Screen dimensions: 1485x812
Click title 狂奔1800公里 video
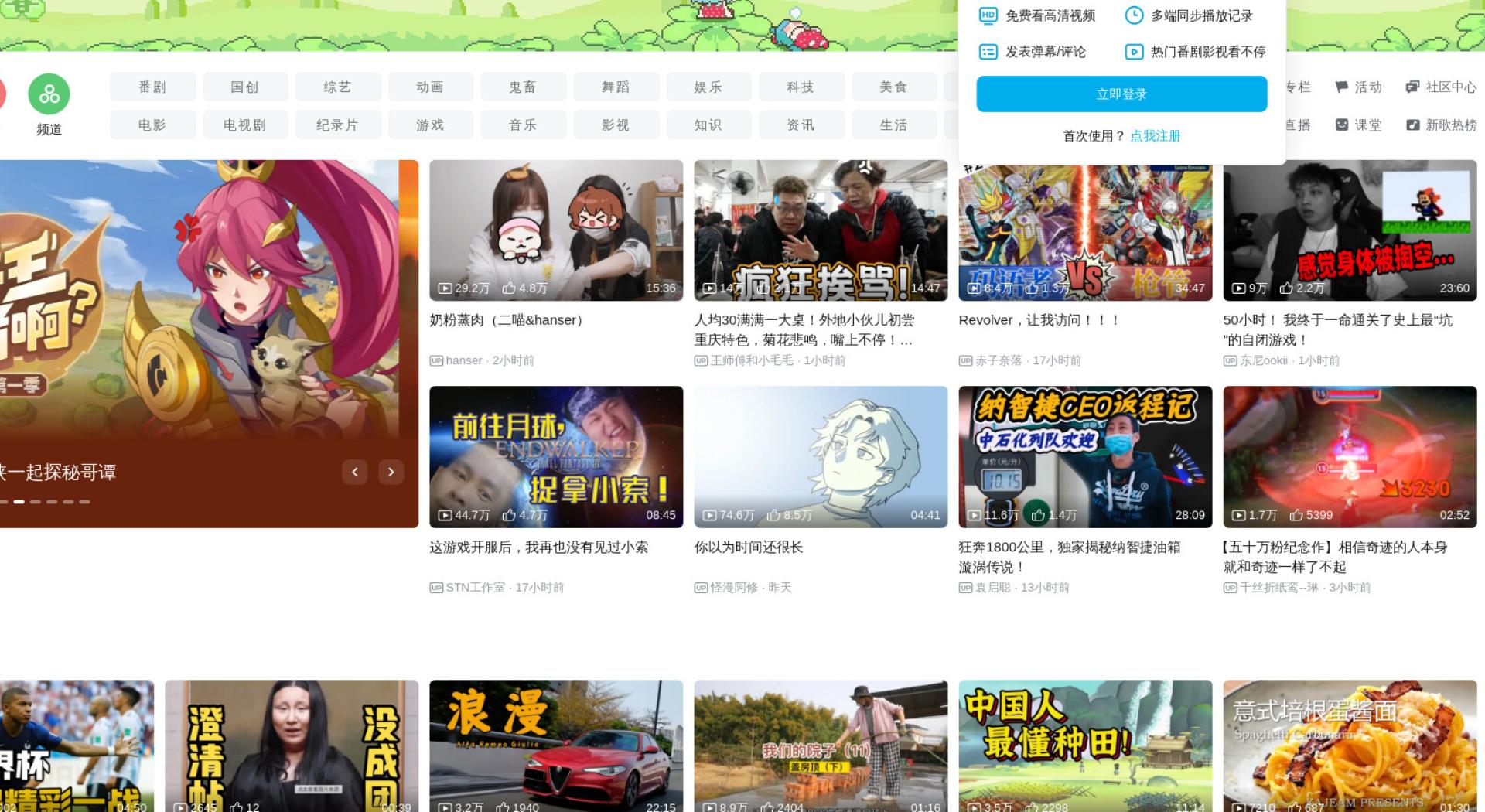pyautogui.click(x=1070, y=557)
